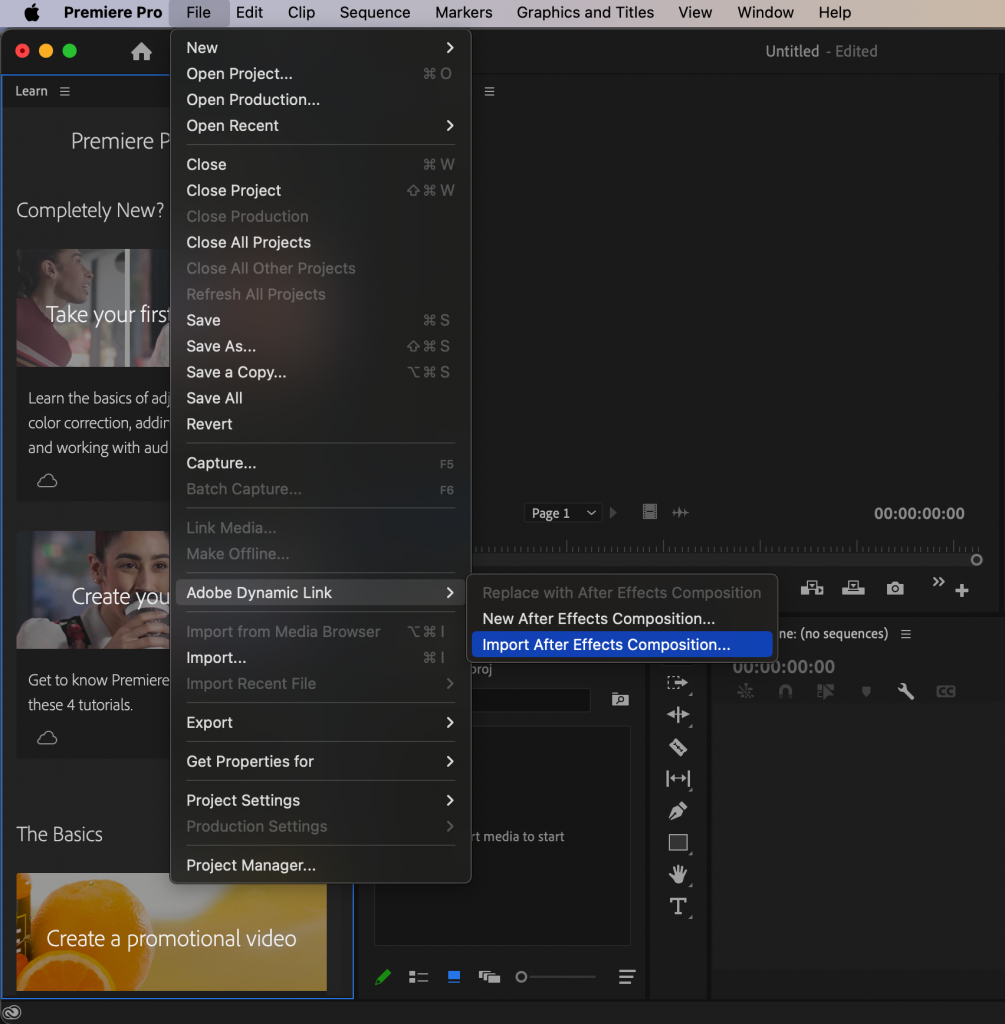Toggle Snap in the Timeline

coord(785,690)
